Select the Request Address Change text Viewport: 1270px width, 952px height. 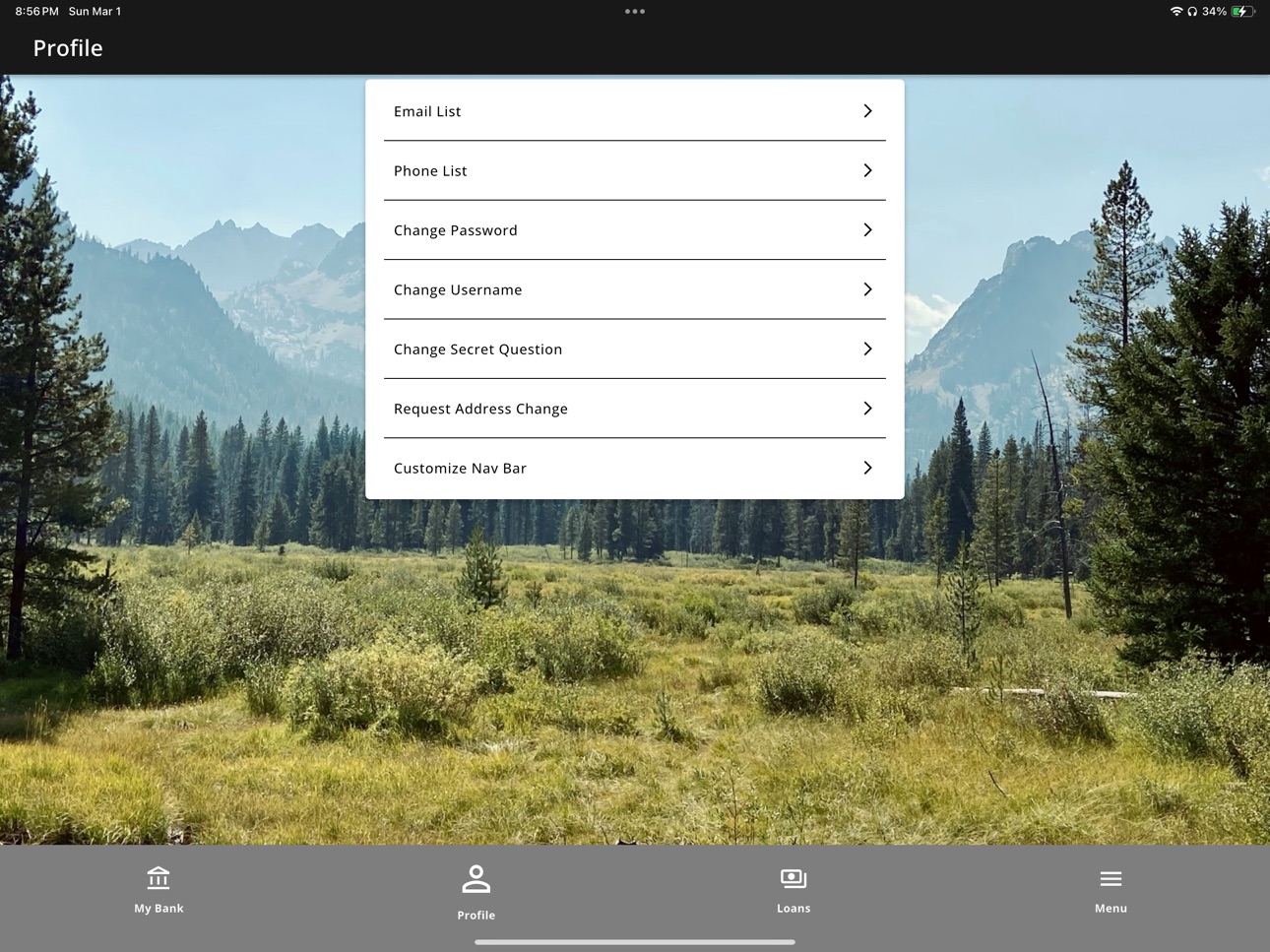480,409
